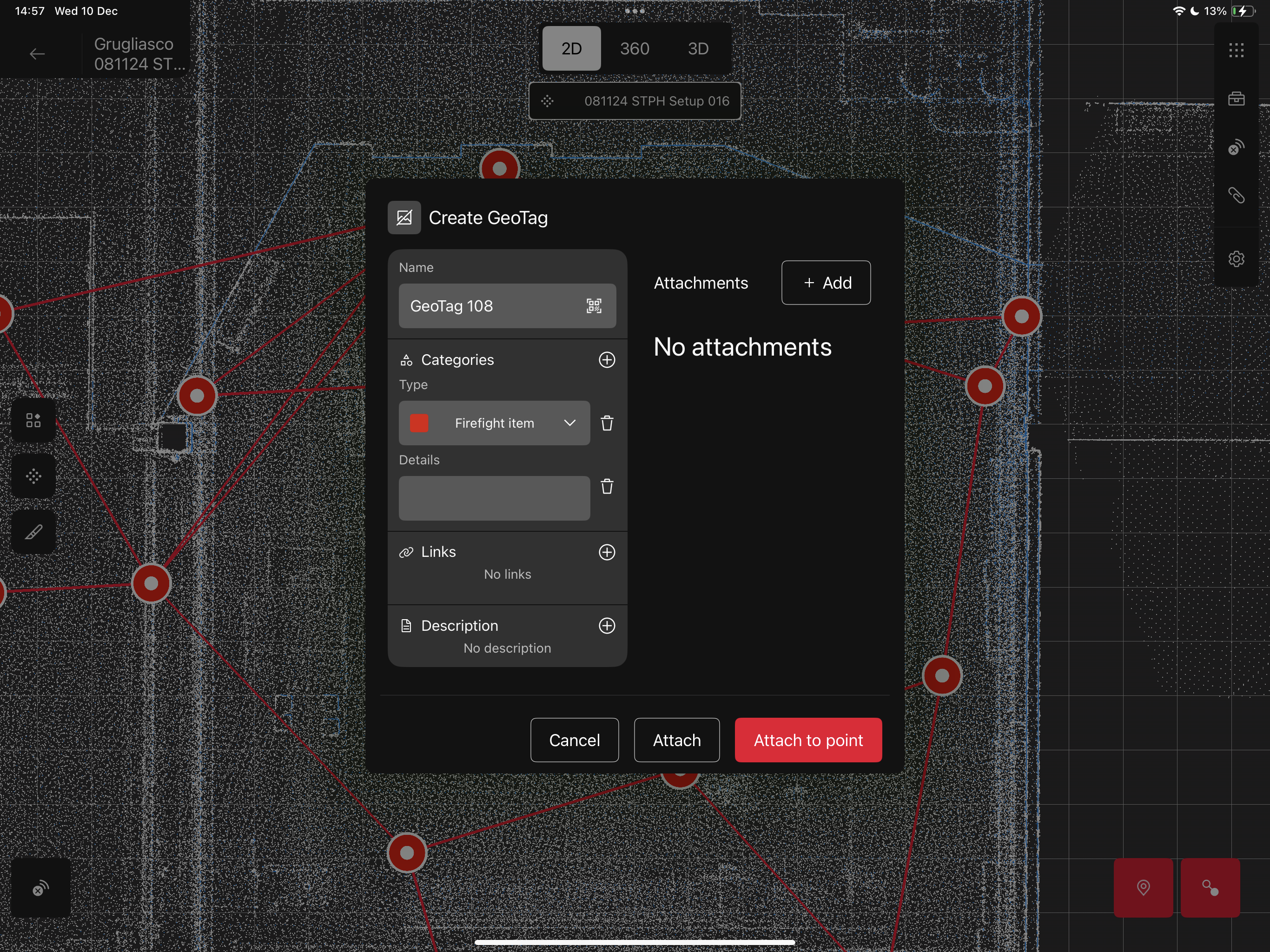Open the toolbox icon in right sidebar
This screenshot has height=952, width=1270.
coord(1236,99)
